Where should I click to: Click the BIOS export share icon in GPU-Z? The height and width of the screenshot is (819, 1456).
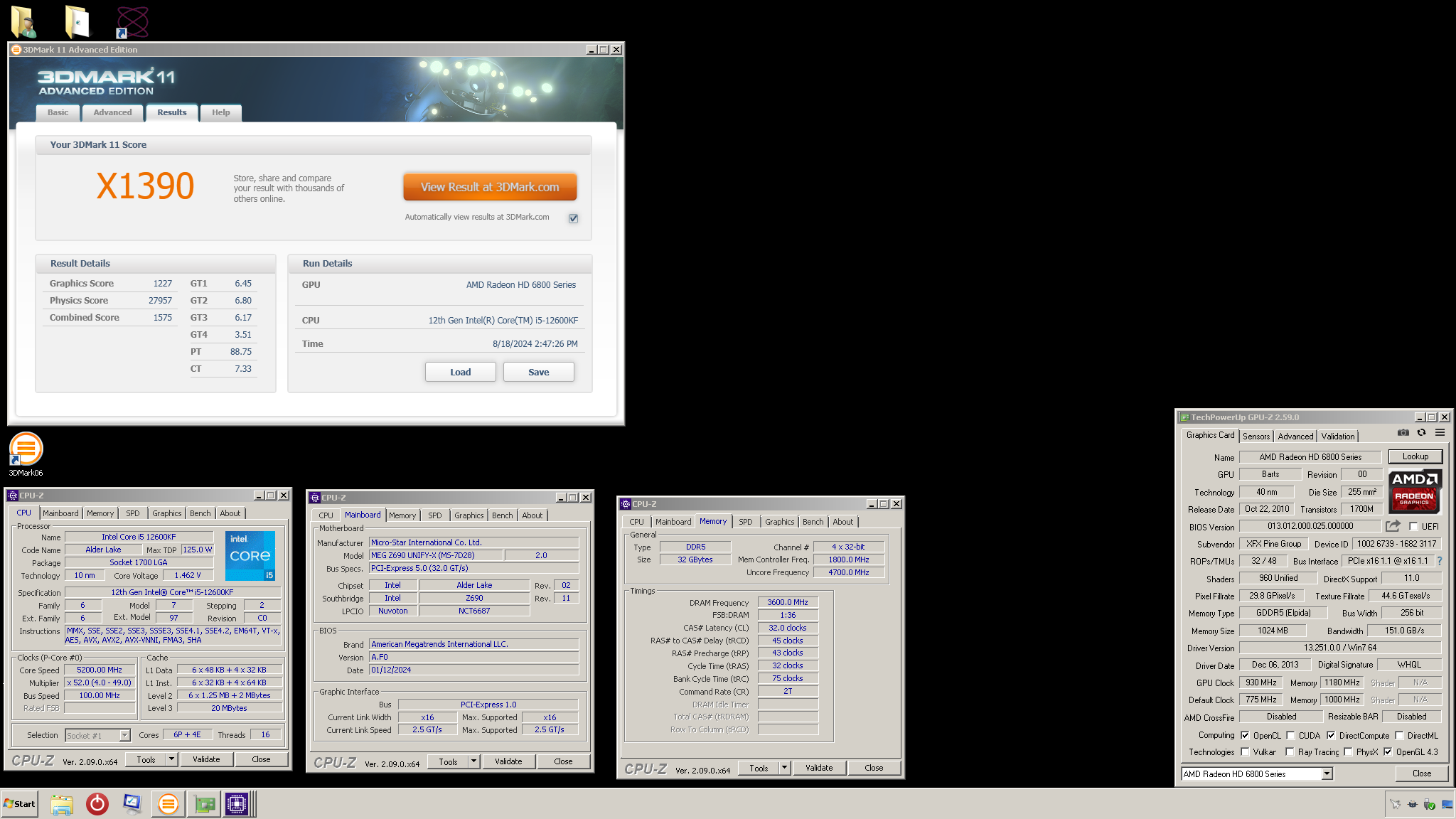pyautogui.click(x=1393, y=526)
